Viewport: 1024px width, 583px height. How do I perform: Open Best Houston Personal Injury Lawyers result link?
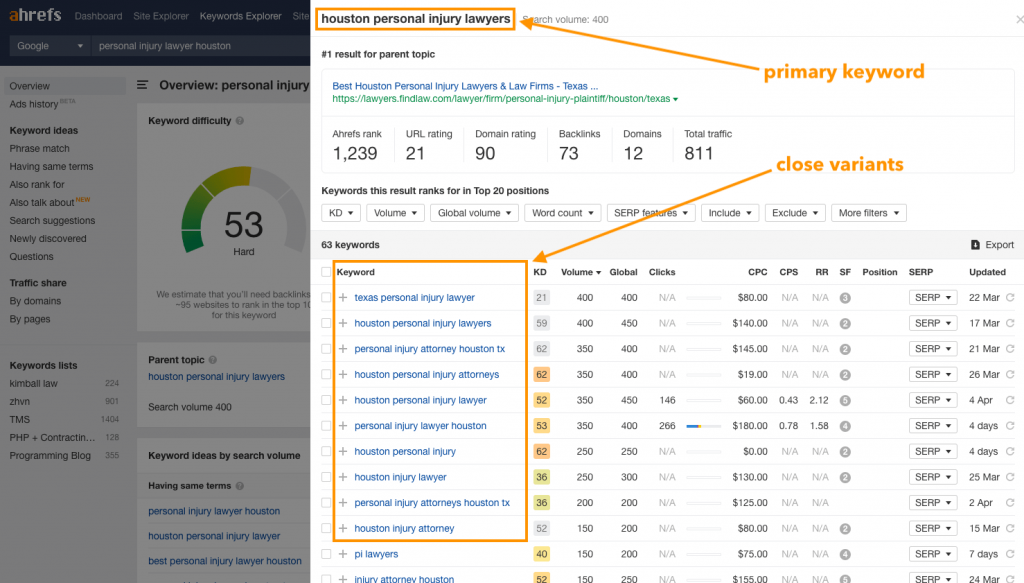point(465,86)
